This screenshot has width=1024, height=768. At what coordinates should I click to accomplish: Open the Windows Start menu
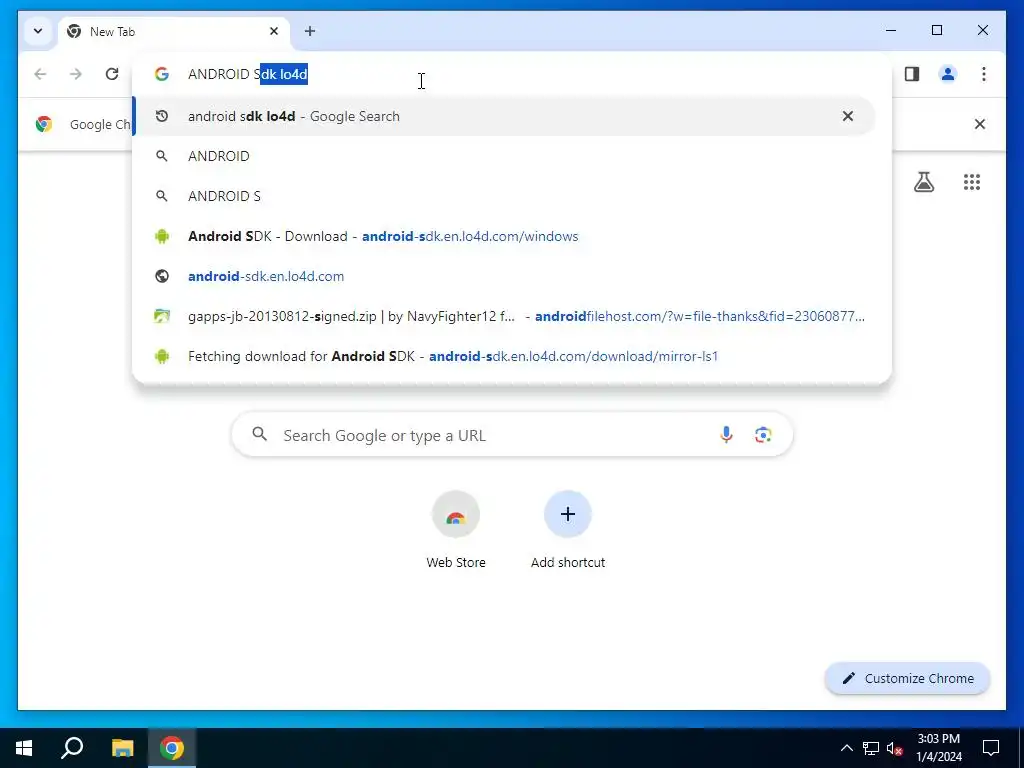click(24, 748)
